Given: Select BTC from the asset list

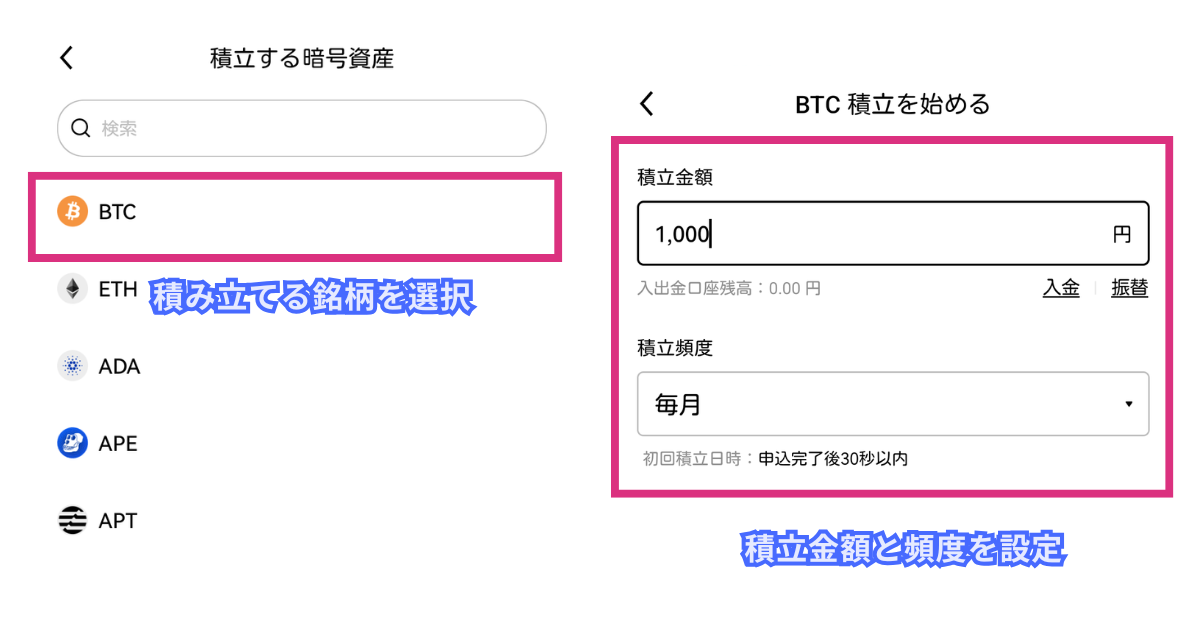Looking at the screenshot, I should [117, 212].
